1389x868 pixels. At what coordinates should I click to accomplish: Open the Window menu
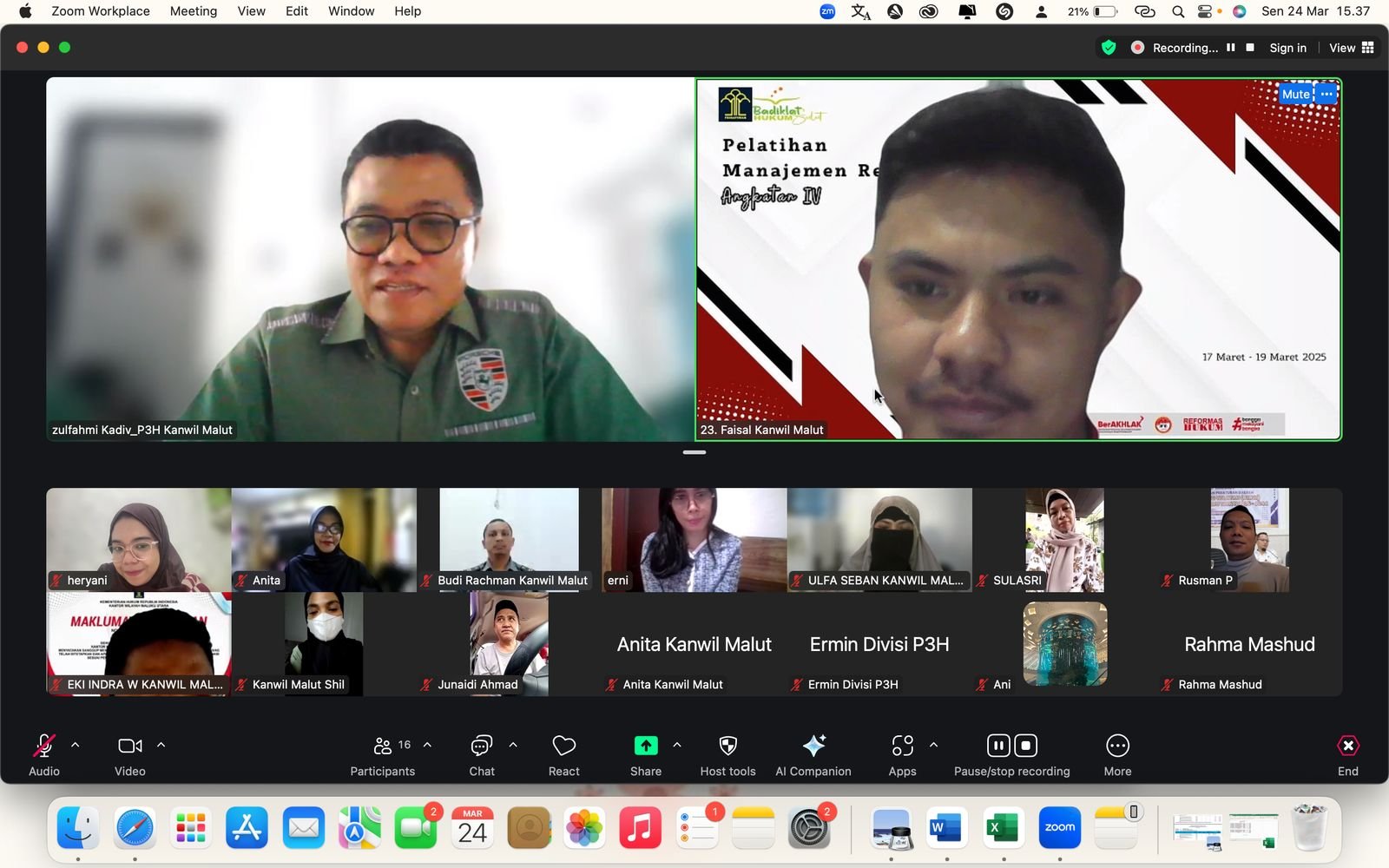tap(352, 11)
